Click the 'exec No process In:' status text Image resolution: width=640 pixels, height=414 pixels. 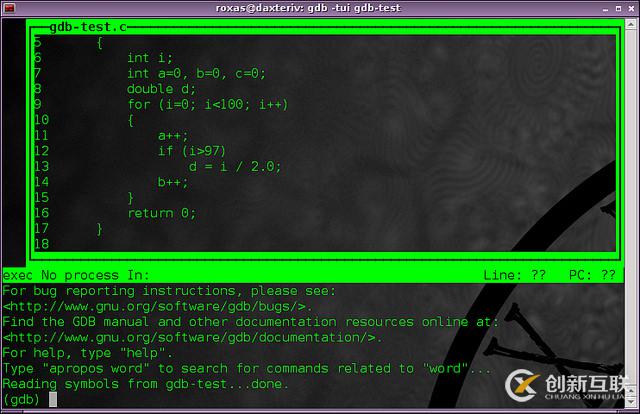tap(76, 275)
